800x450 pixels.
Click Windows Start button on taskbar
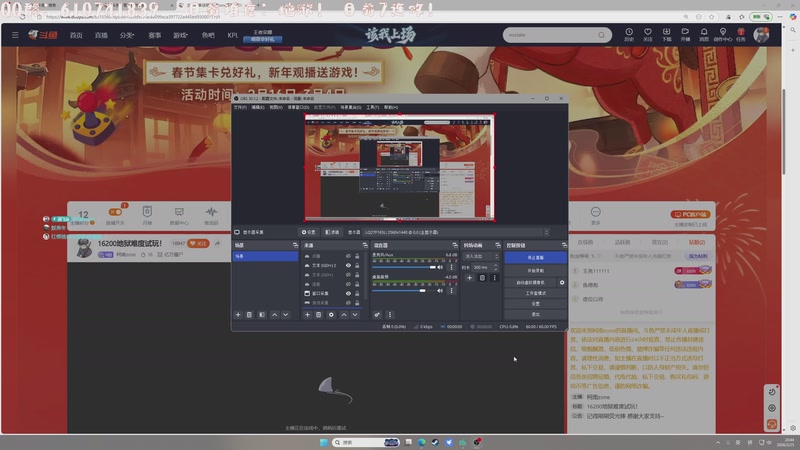[x=323, y=442]
